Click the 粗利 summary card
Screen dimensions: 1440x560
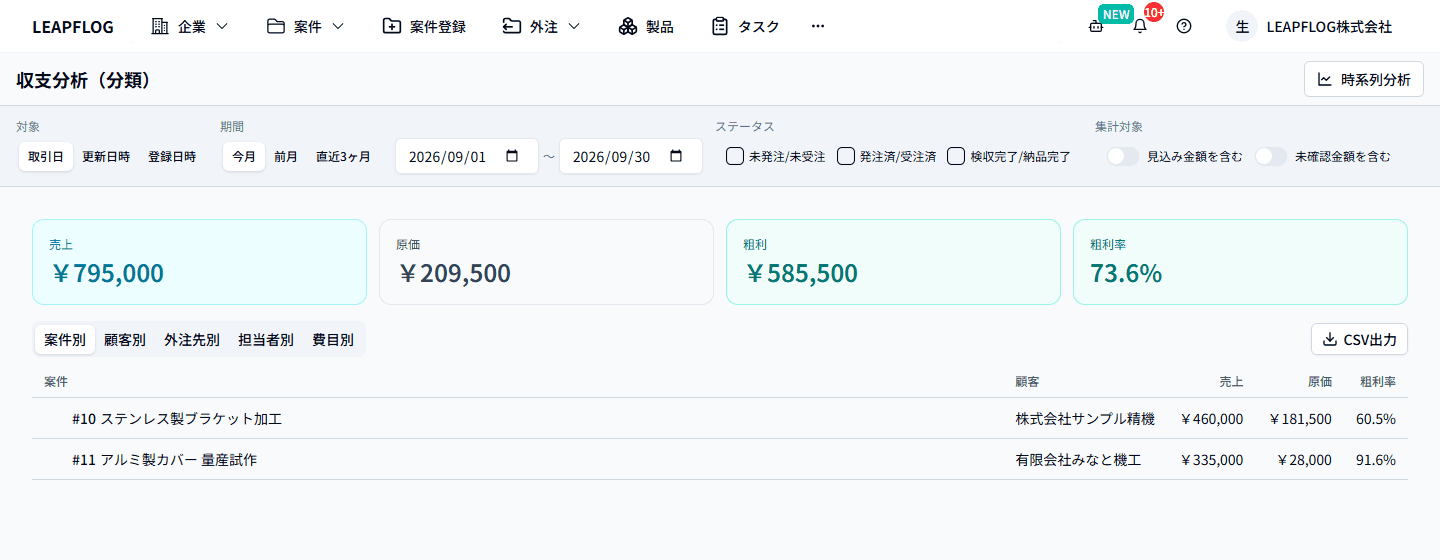pyautogui.click(x=893, y=262)
